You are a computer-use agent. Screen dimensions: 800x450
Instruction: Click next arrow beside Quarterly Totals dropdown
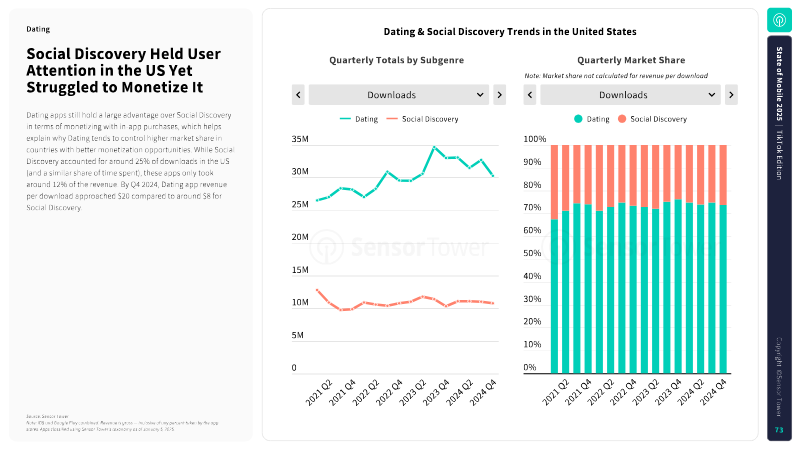499,95
